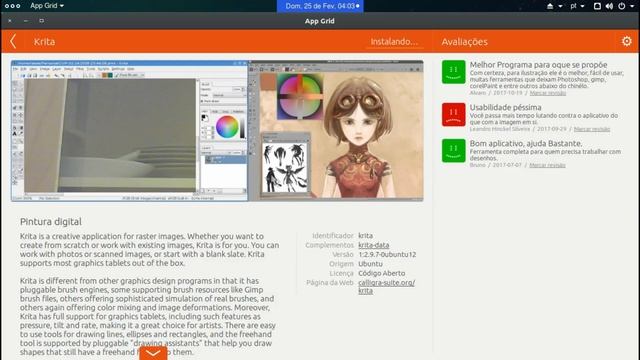Click Marcar revisão on Bruno's review

coord(547,165)
